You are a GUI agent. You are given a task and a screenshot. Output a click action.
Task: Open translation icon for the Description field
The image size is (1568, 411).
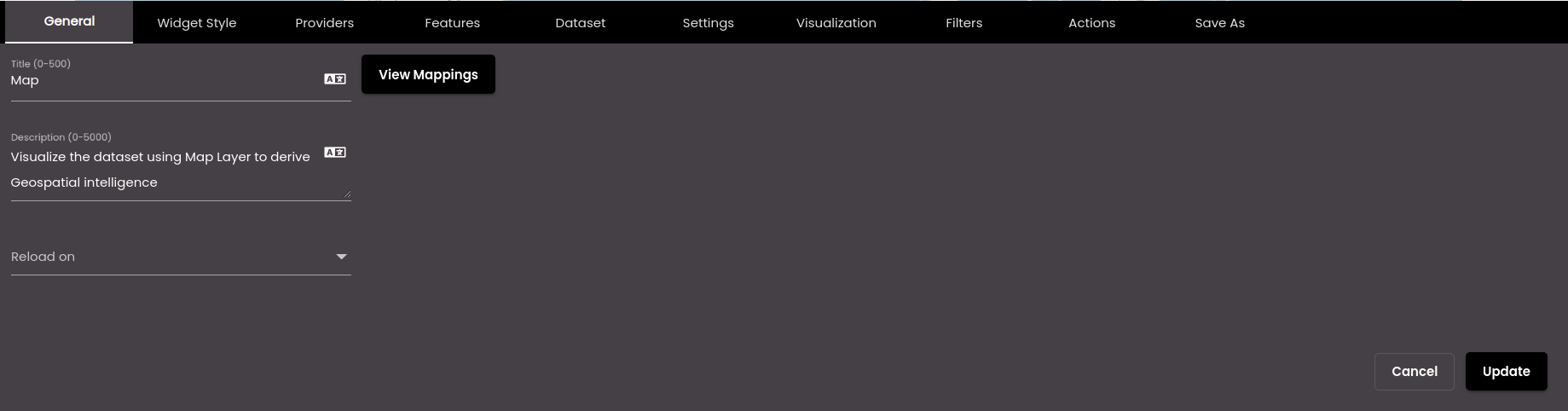click(335, 153)
